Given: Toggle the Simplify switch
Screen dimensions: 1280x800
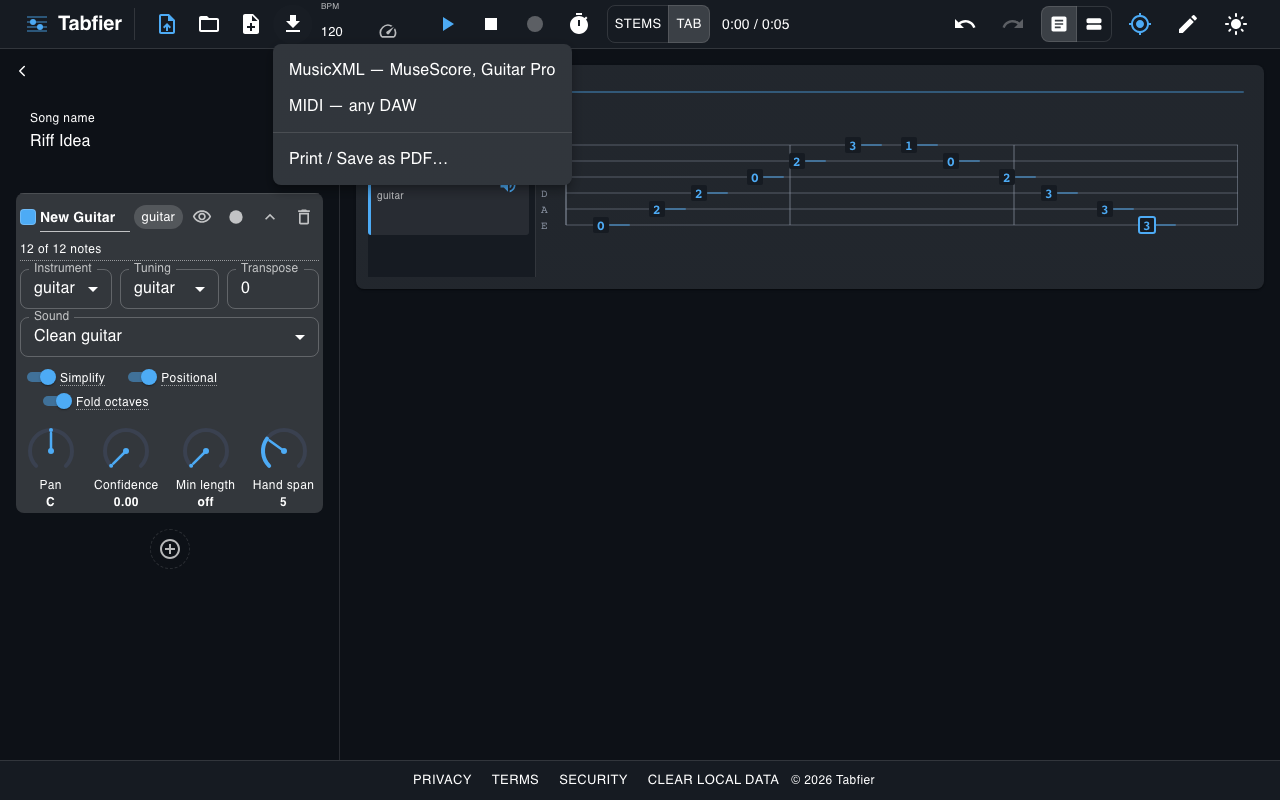Looking at the screenshot, I should pyautogui.click(x=41, y=377).
